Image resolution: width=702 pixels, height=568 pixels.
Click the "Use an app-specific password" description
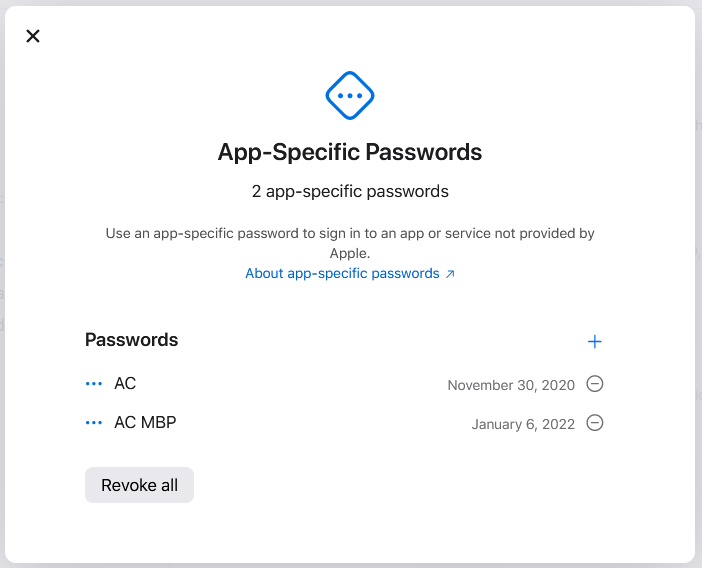350,233
